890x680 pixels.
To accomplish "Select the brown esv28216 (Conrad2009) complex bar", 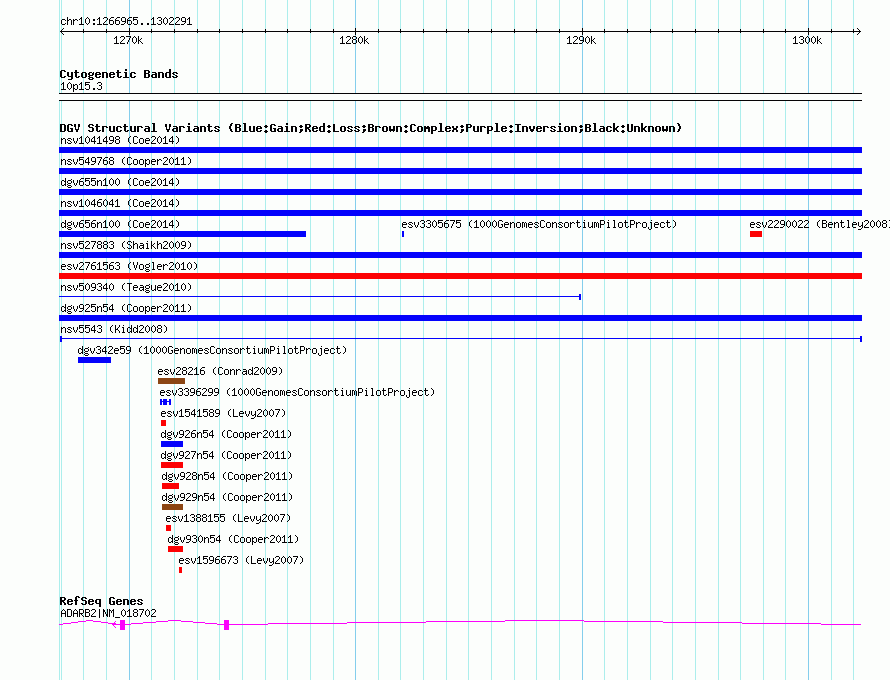I will tap(171, 381).
